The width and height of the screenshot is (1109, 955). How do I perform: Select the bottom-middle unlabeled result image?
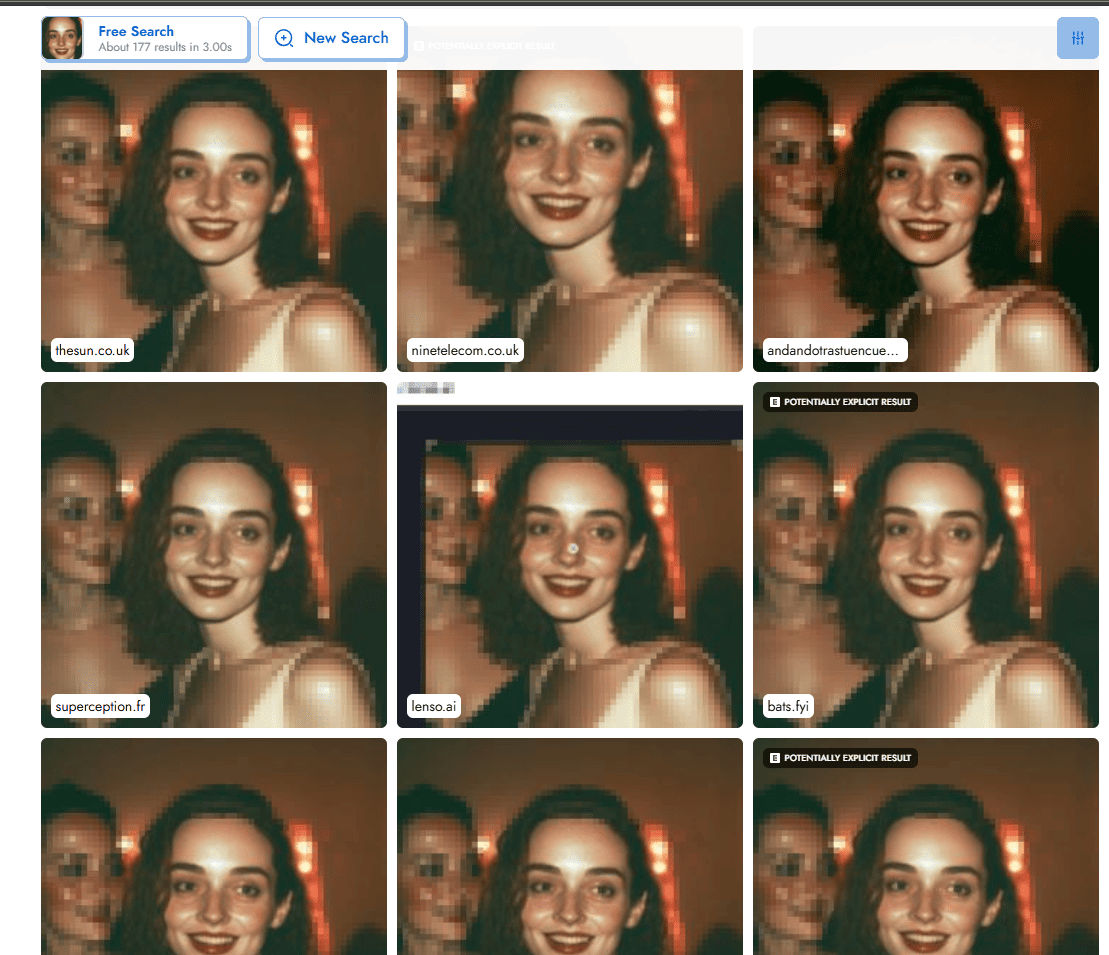coord(569,850)
